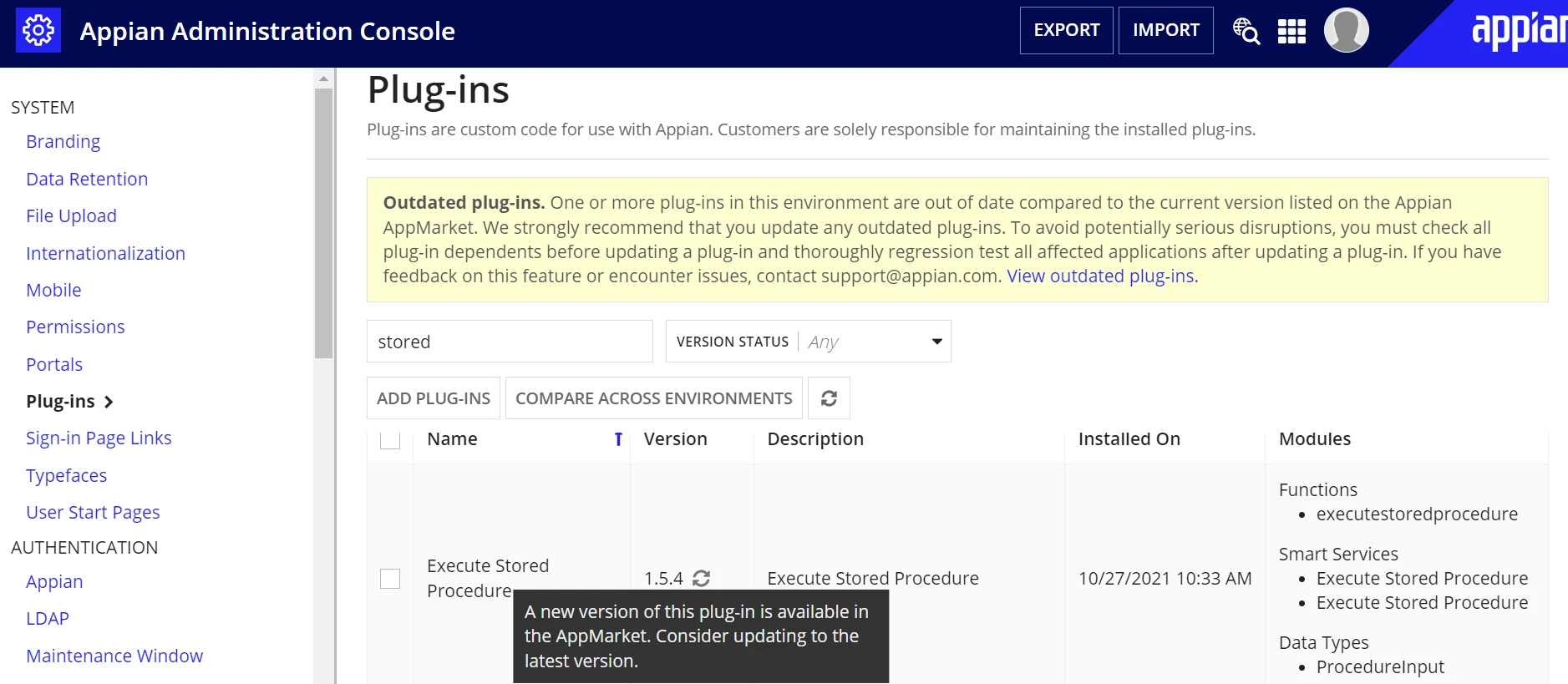The height and width of the screenshot is (684, 1568).
Task: Click the search field containing 'stored'
Action: click(510, 342)
